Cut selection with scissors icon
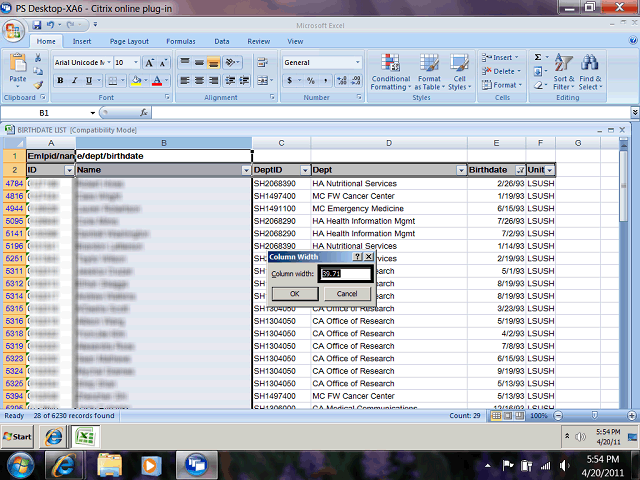640x480 pixels. pos(38,58)
